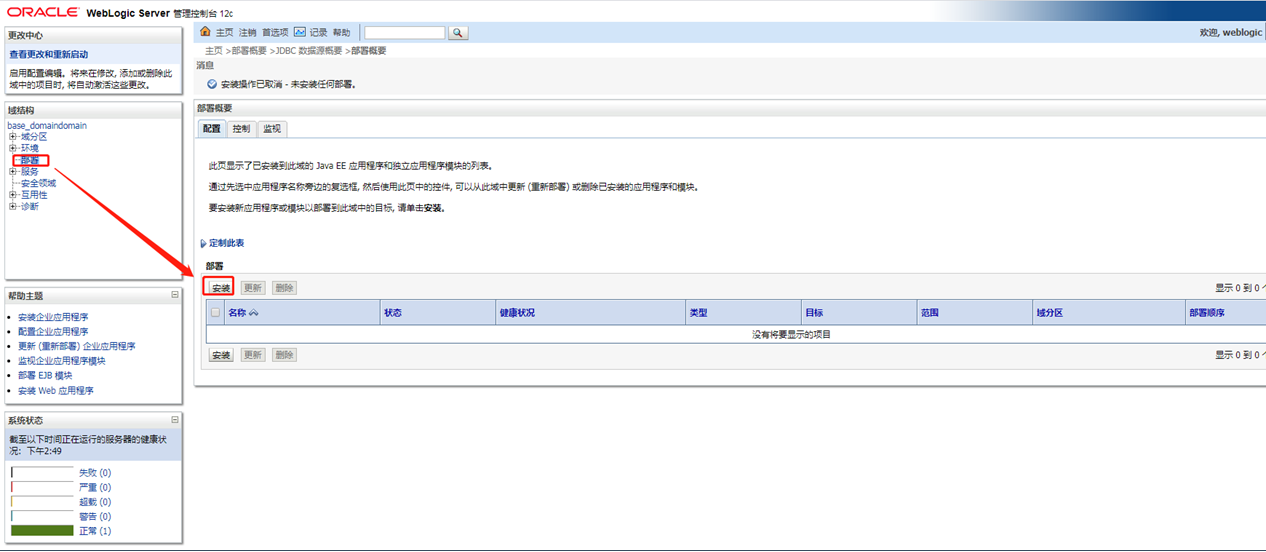The width and height of the screenshot is (1266, 552).
Task: Select base_domaindomain in the domain tree
Action: (x=47, y=125)
